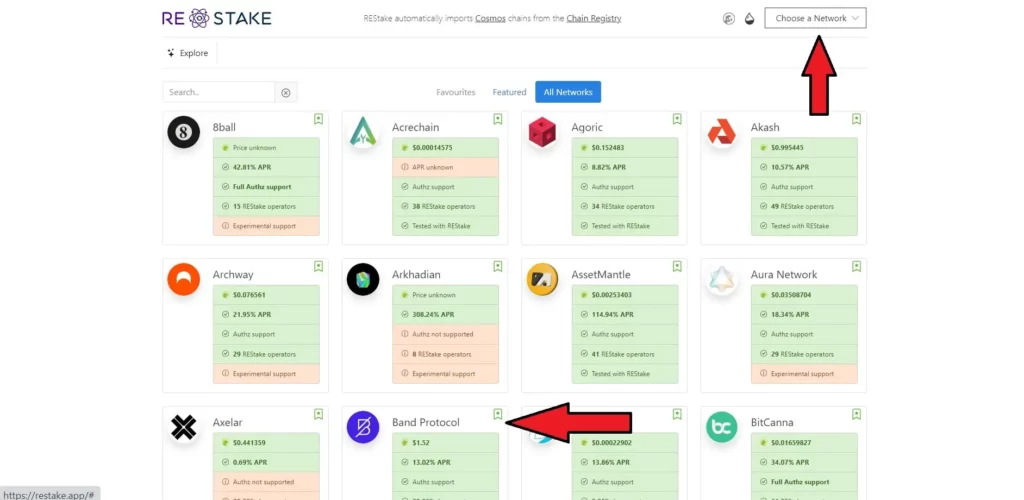Select the All Networks button
Screen dimensions: 1024x500
[x=568, y=92]
